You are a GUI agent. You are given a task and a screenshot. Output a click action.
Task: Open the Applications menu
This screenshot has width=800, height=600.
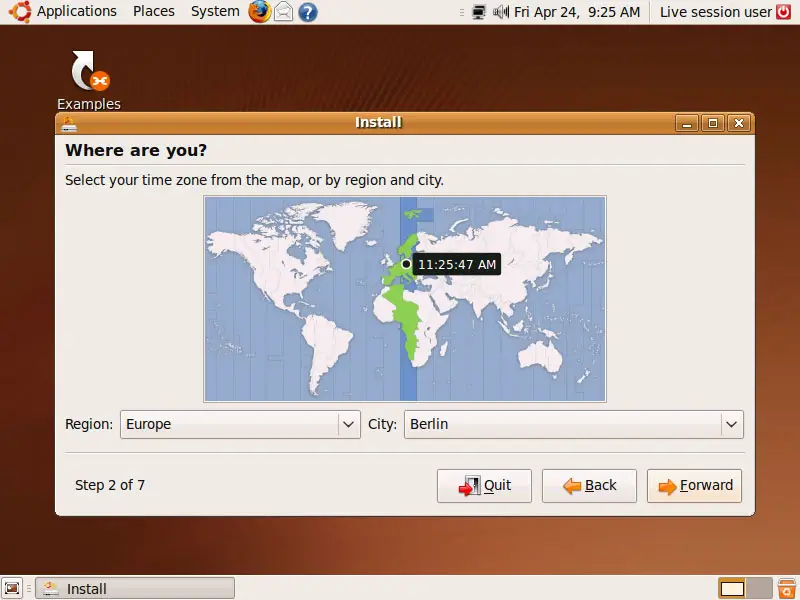tap(77, 11)
